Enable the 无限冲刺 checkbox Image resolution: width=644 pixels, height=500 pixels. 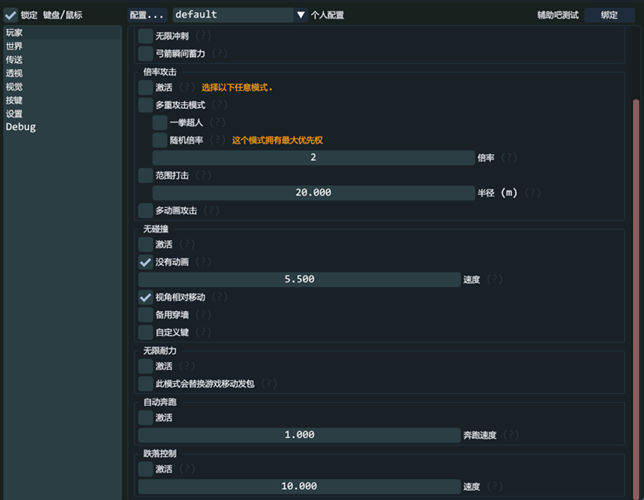pos(146,36)
